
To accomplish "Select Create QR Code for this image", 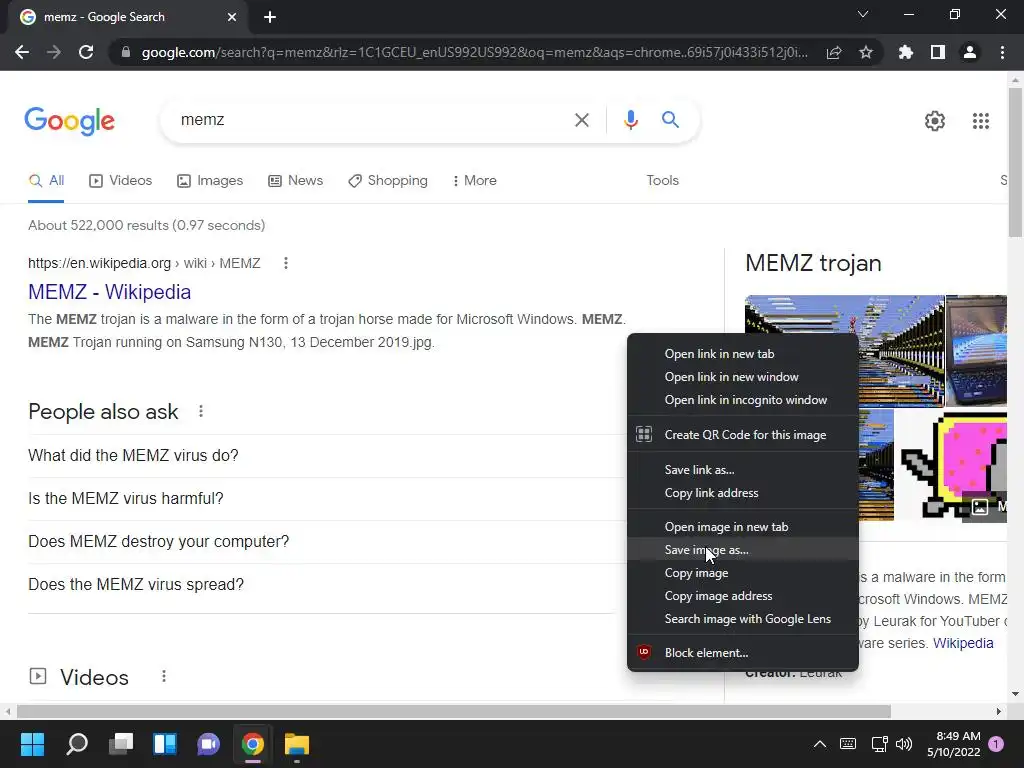I will coord(743,435).
